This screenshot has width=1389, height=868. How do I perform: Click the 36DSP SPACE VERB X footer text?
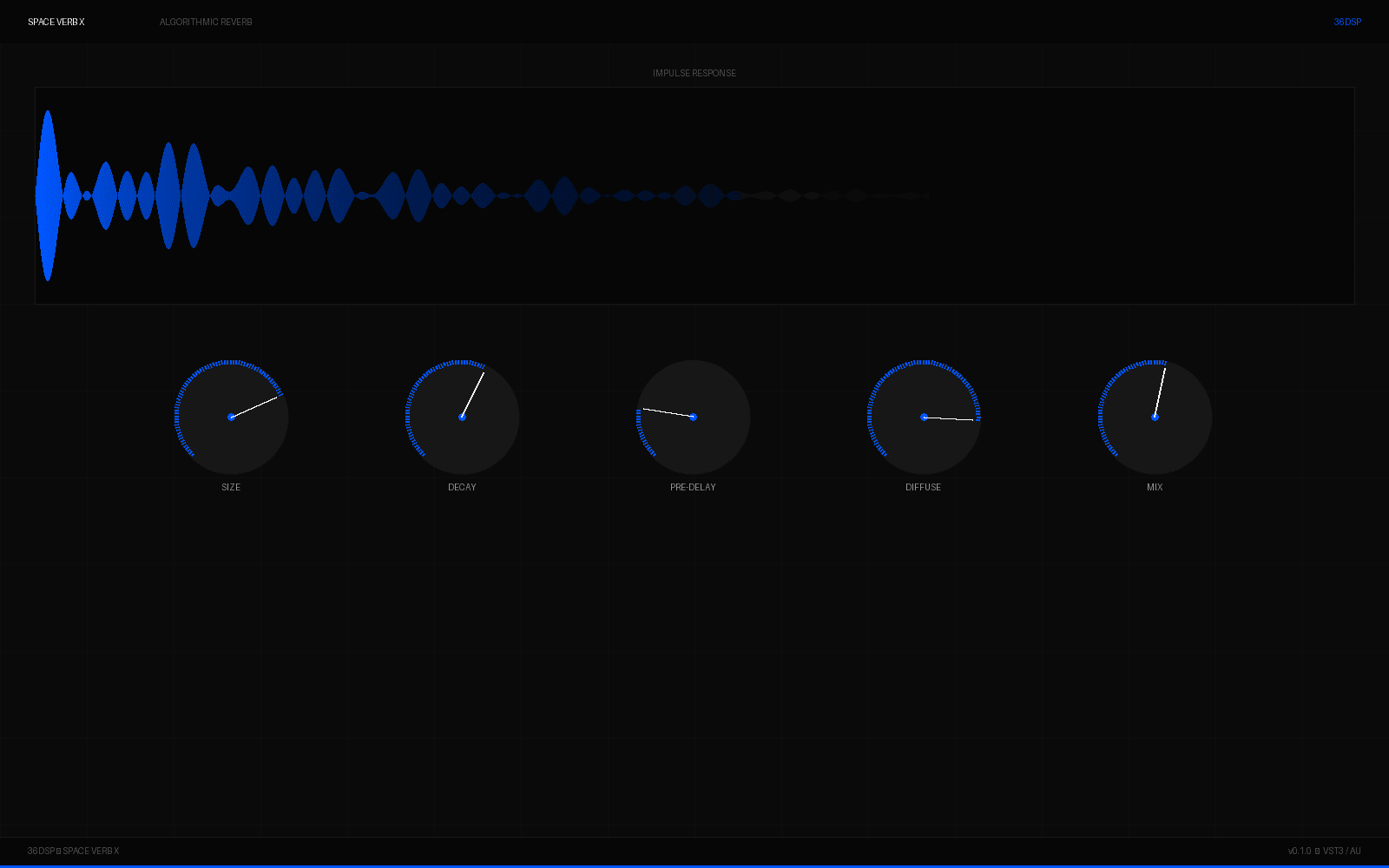tap(74, 851)
